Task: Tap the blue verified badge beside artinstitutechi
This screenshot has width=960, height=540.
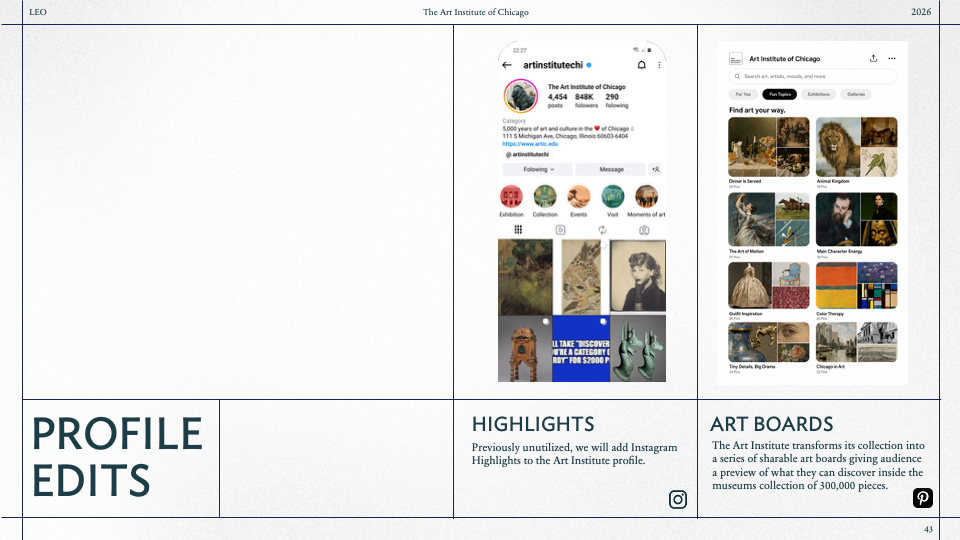Action: (x=589, y=65)
